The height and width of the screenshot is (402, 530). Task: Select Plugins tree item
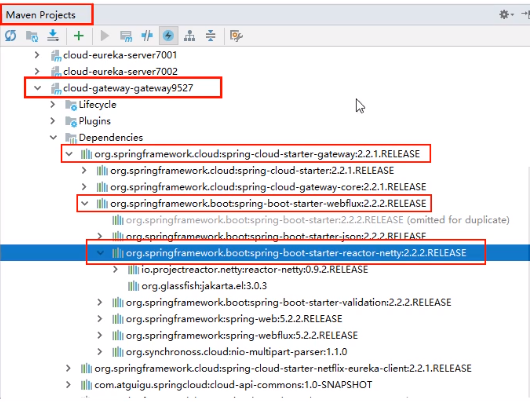(x=95, y=121)
